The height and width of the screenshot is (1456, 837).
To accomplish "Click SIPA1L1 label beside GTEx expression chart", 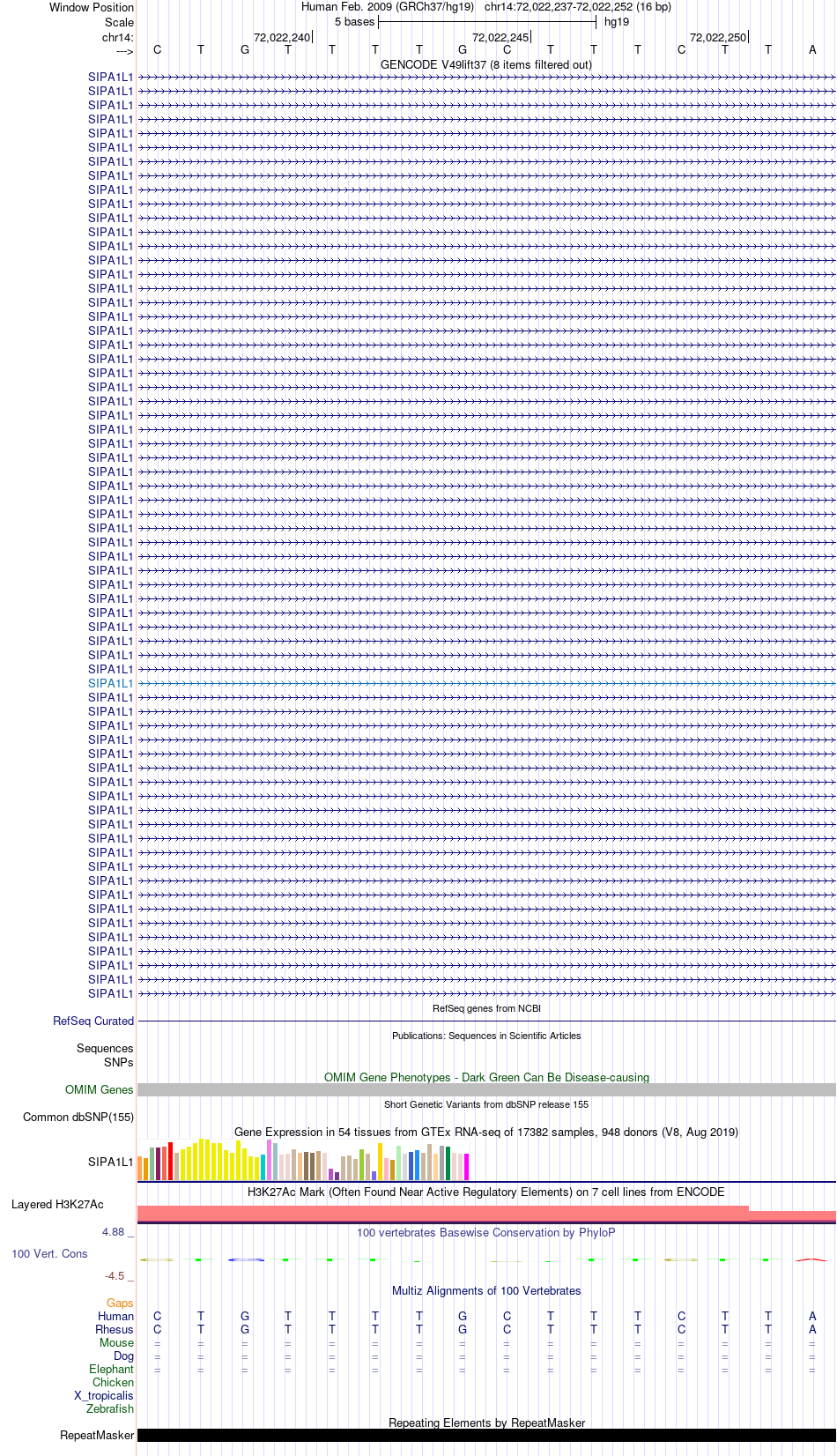I will pos(111,1163).
